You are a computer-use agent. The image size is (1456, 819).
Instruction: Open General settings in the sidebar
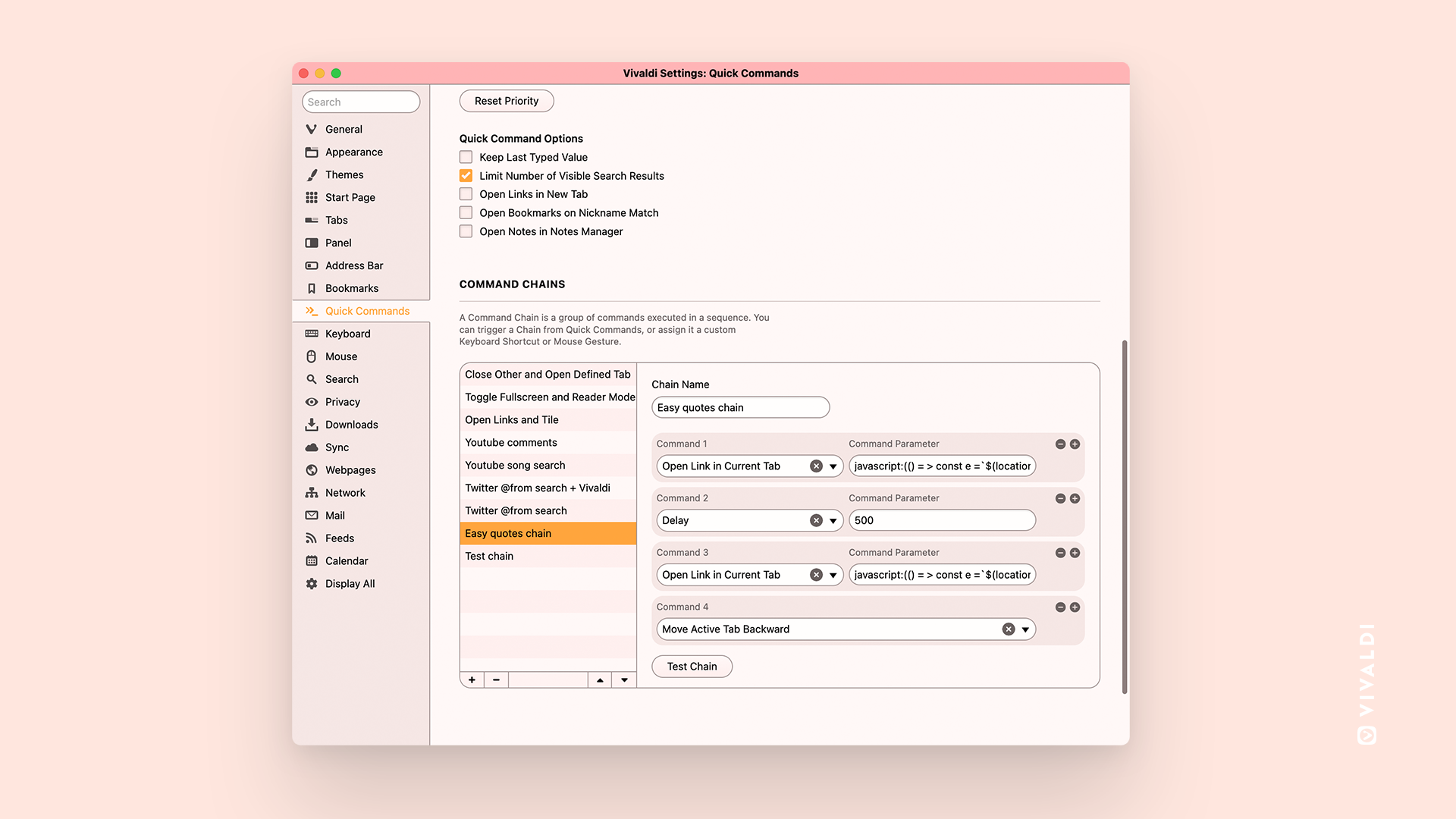360,129
